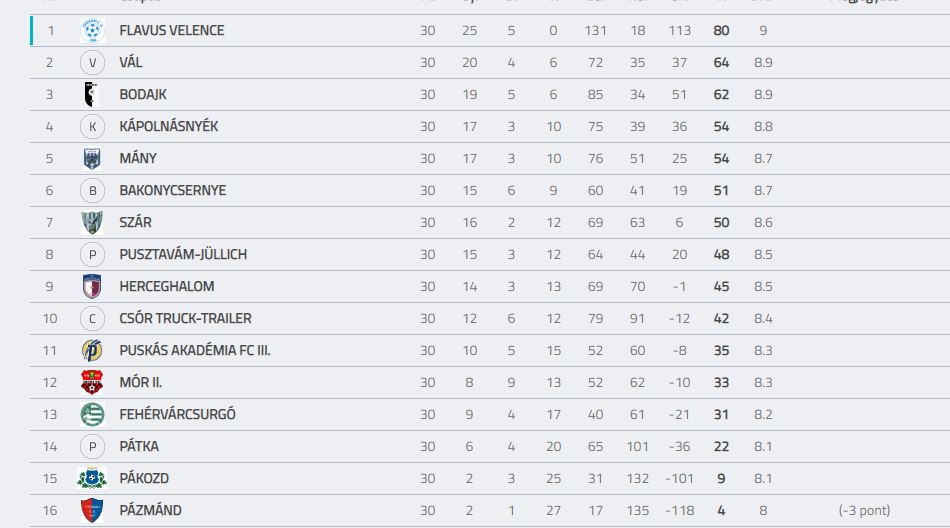The height and width of the screenshot is (528, 950).
Task: Click the (-3 pont) note for Pázmánd
Action: tap(865, 510)
